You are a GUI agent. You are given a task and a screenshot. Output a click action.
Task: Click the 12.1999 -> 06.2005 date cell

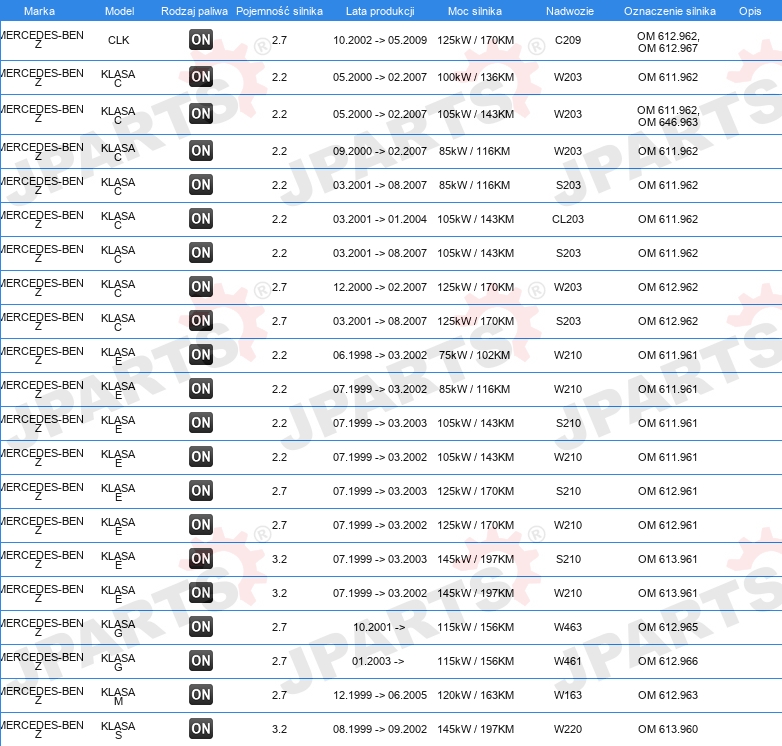tap(380, 695)
